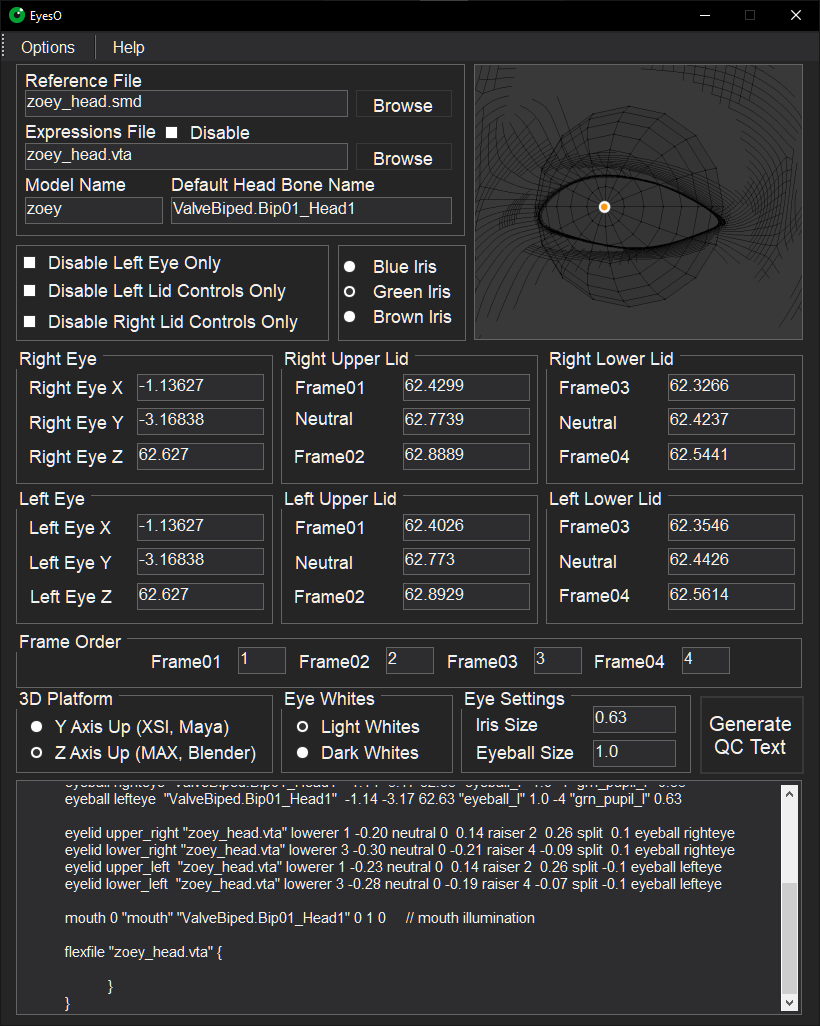Image resolution: width=820 pixels, height=1026 pixels.
Task: Click Frame Order Frame04 field
Action: coord(705,660)
